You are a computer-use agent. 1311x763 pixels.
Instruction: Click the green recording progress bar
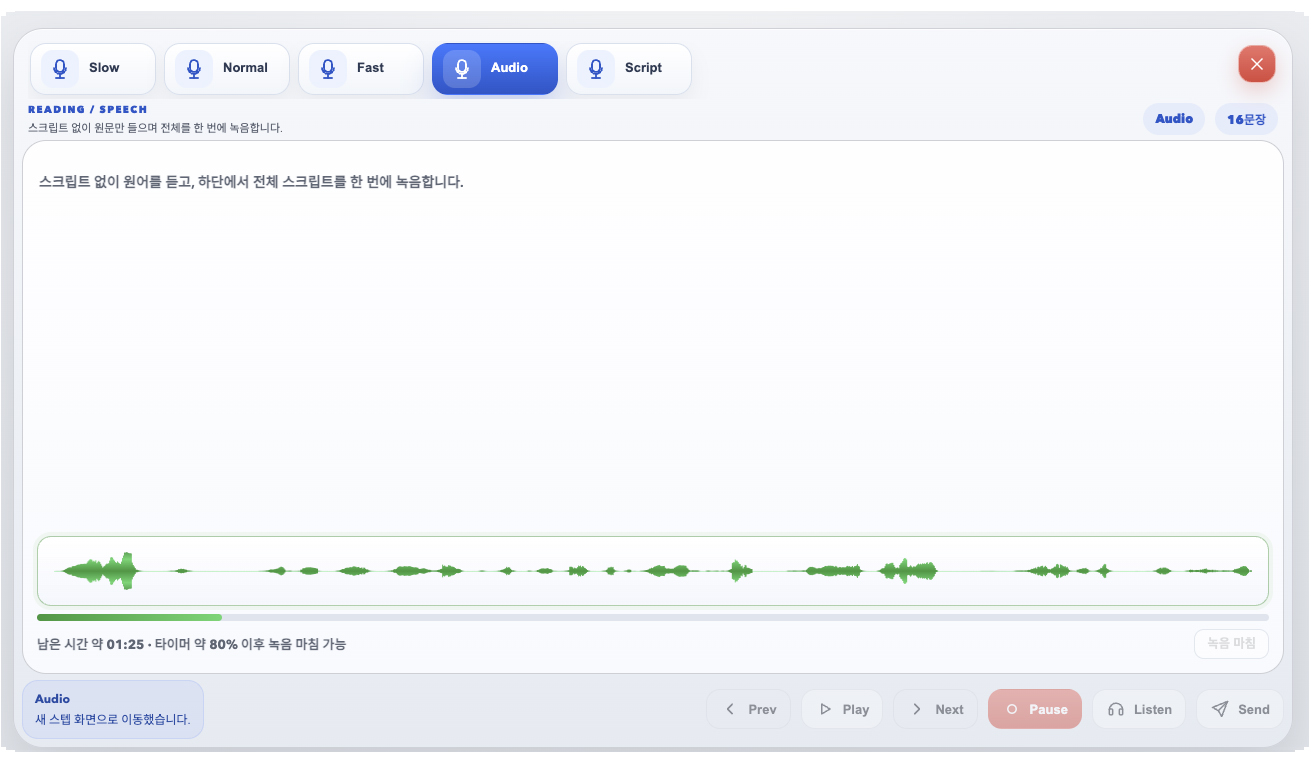click(x=652, y=618)
